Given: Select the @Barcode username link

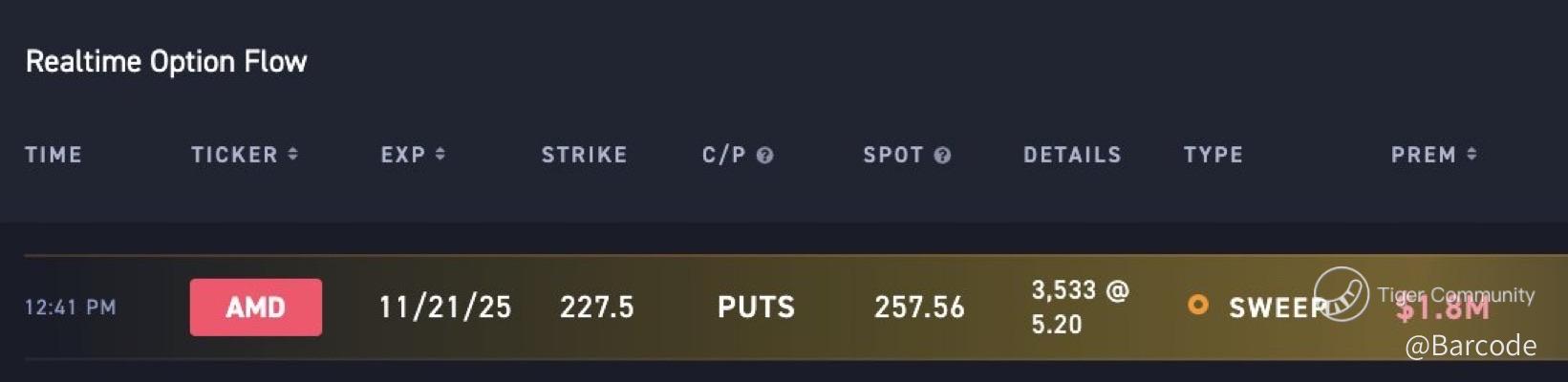Looking at the screenshot, I should pos(1471,346).
